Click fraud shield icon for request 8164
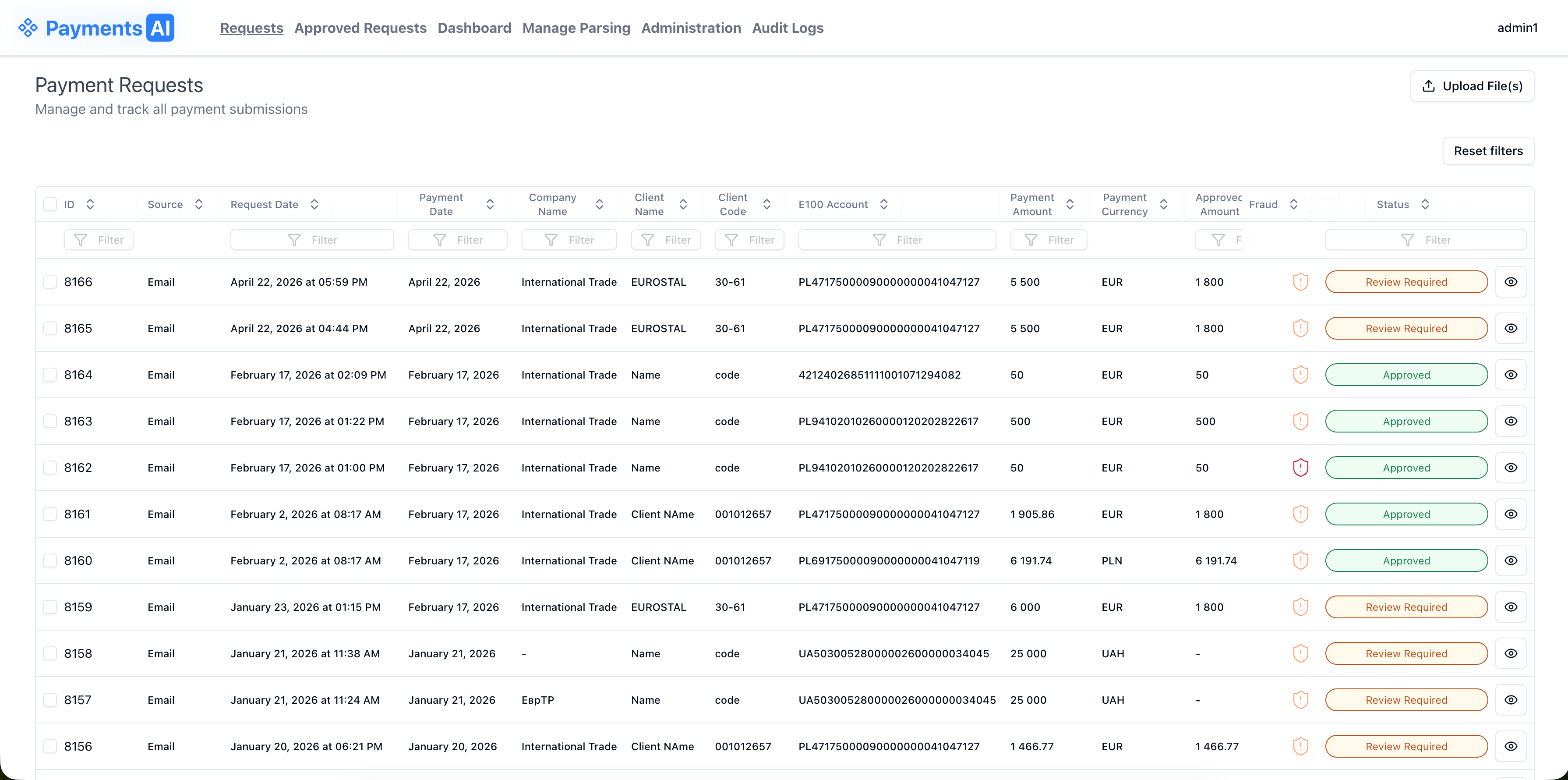 (x=1301, y=375)
